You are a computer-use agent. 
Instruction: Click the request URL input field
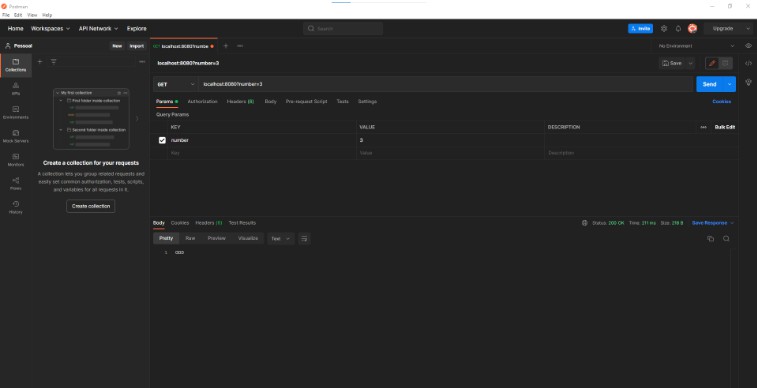coord(446,84)
